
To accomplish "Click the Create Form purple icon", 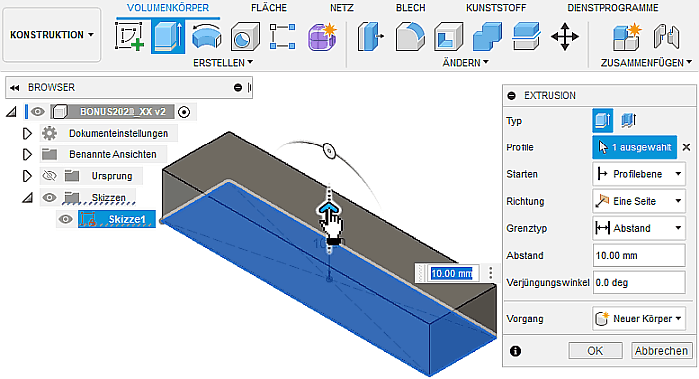I will tap(322, 37).
